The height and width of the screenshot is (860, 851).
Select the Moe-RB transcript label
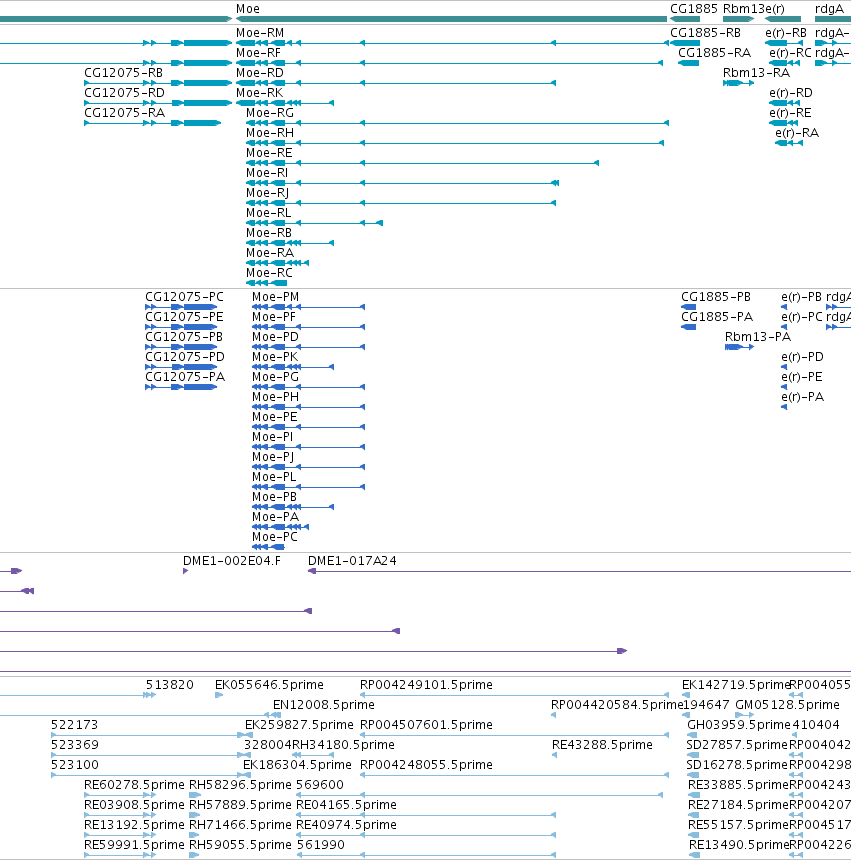tap(269, 233)
